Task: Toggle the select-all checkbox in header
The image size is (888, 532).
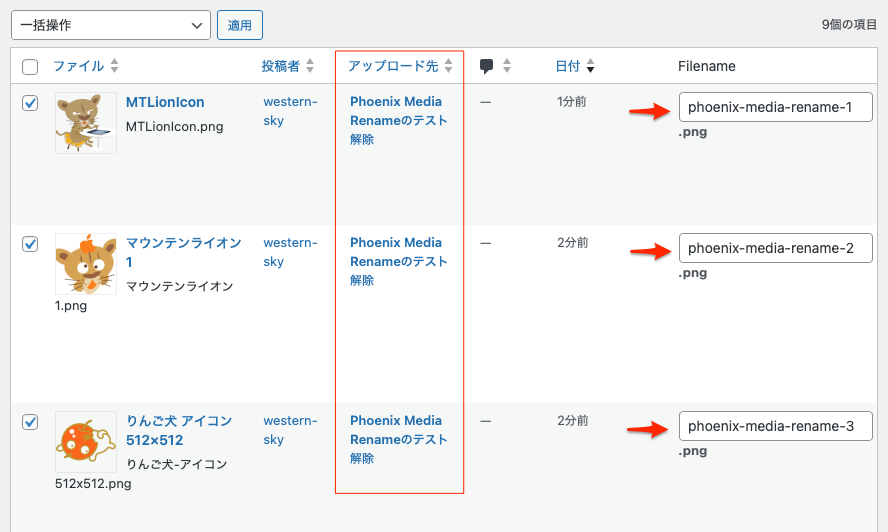Action: [30, 67]
